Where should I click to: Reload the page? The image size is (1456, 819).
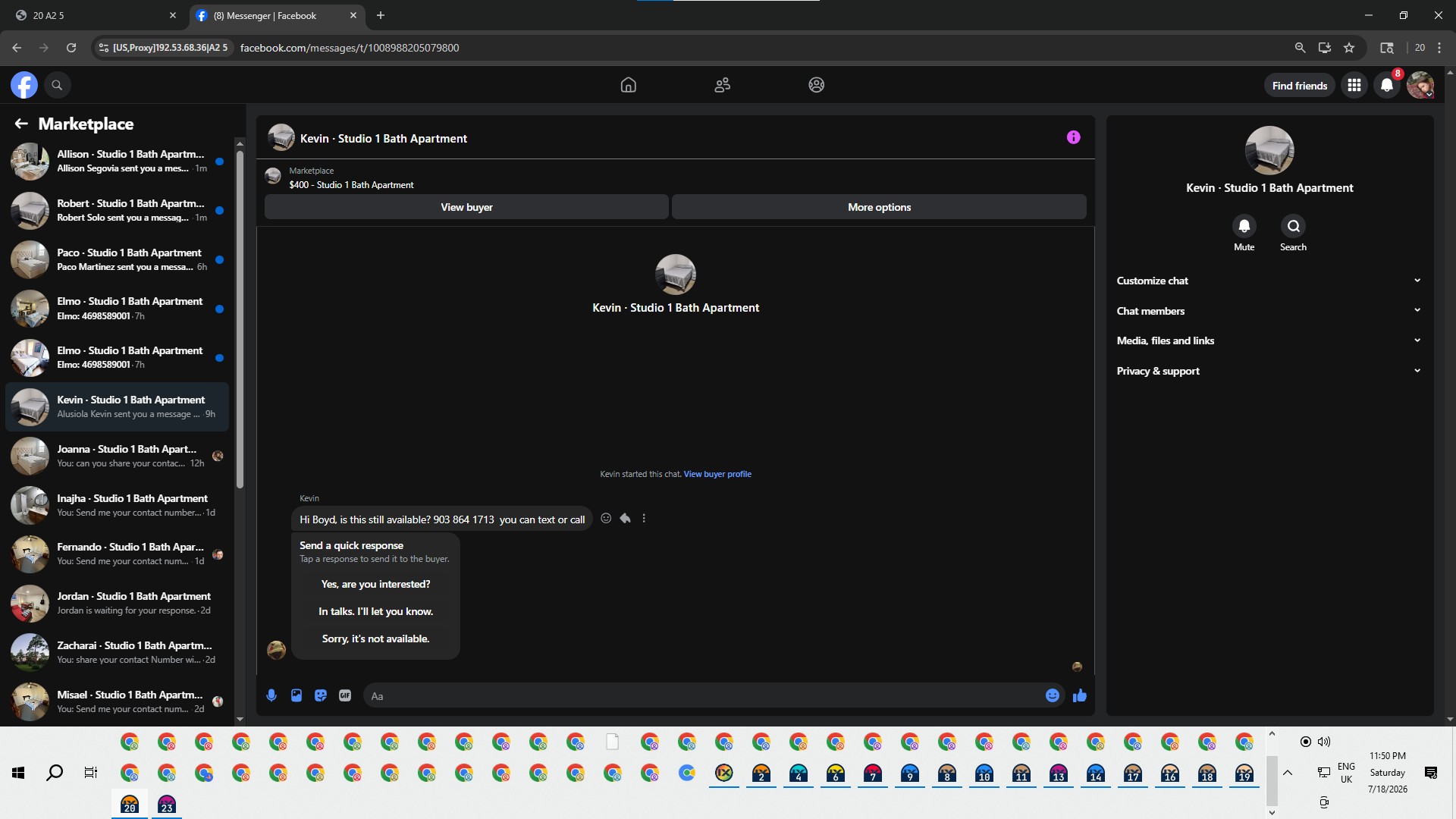pyautogui.click(x=71, y=48)
